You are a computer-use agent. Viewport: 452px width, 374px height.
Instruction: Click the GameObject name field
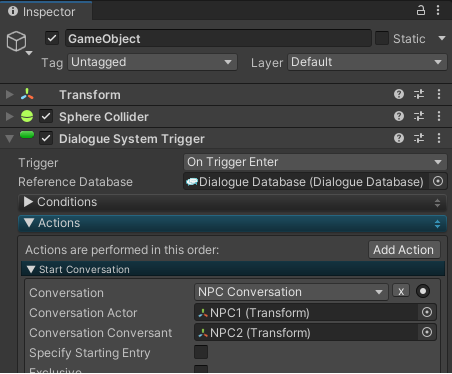tap(218, 38)
